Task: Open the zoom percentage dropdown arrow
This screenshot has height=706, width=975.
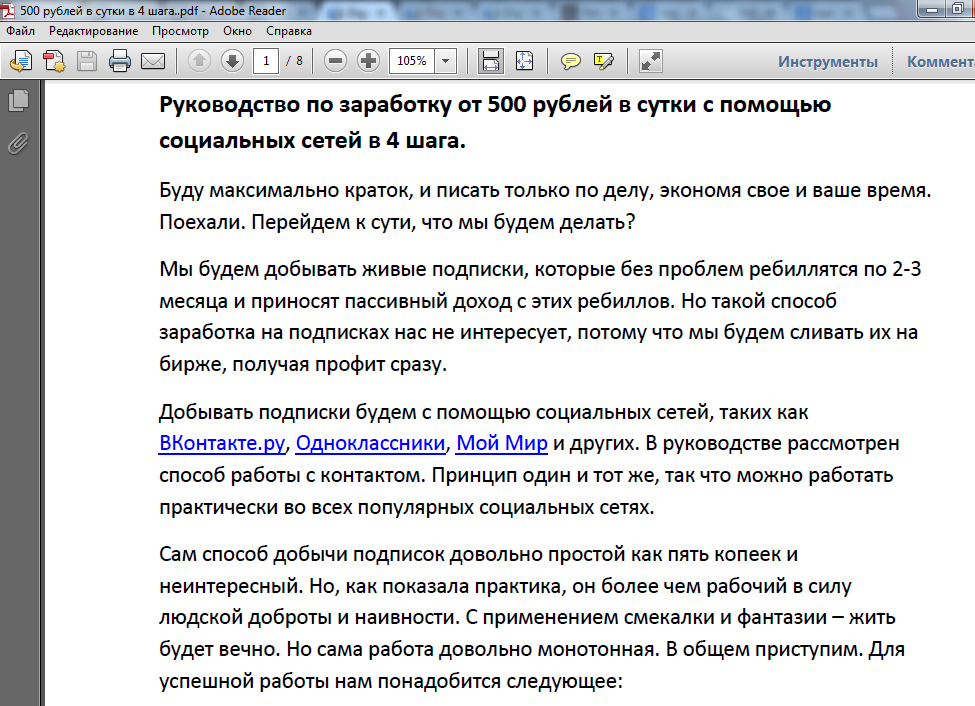Action: point(445,61)
